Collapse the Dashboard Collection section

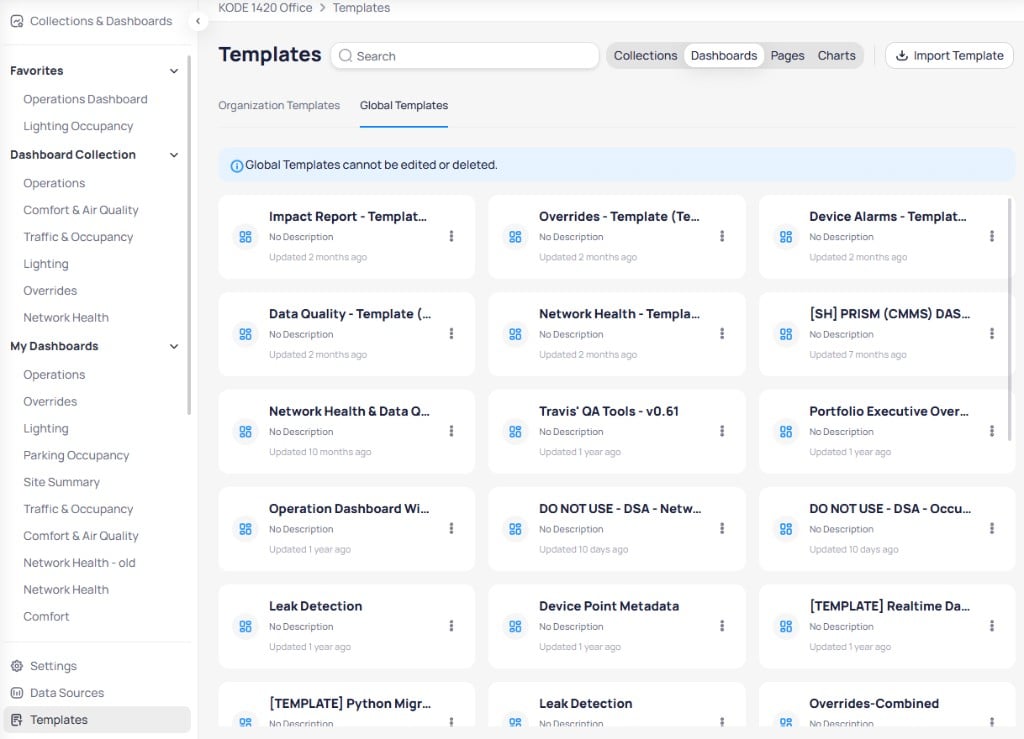174,155
